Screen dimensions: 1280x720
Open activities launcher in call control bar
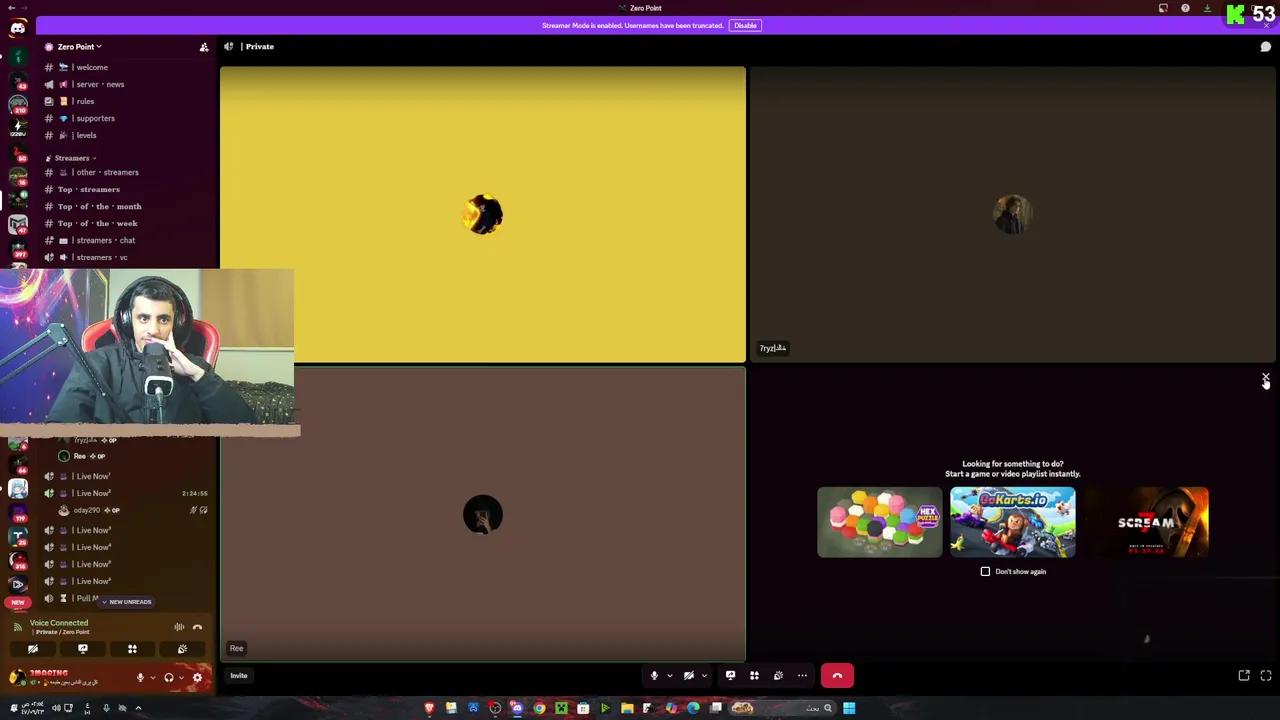[x=754, y=676]
